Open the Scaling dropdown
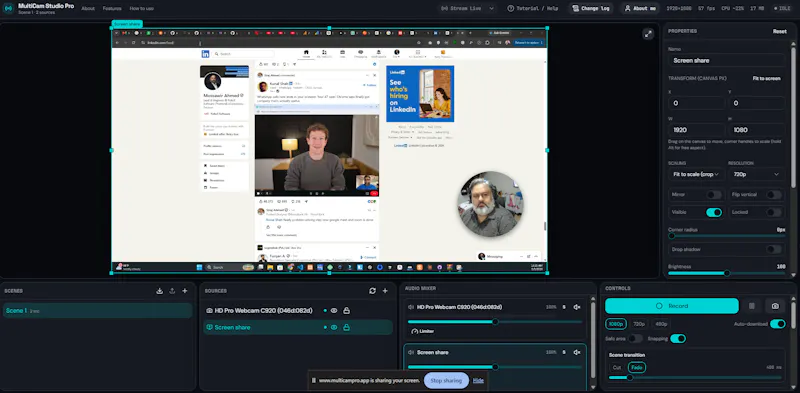This screenshot has height=393, width=800. [x=696, y=174]
